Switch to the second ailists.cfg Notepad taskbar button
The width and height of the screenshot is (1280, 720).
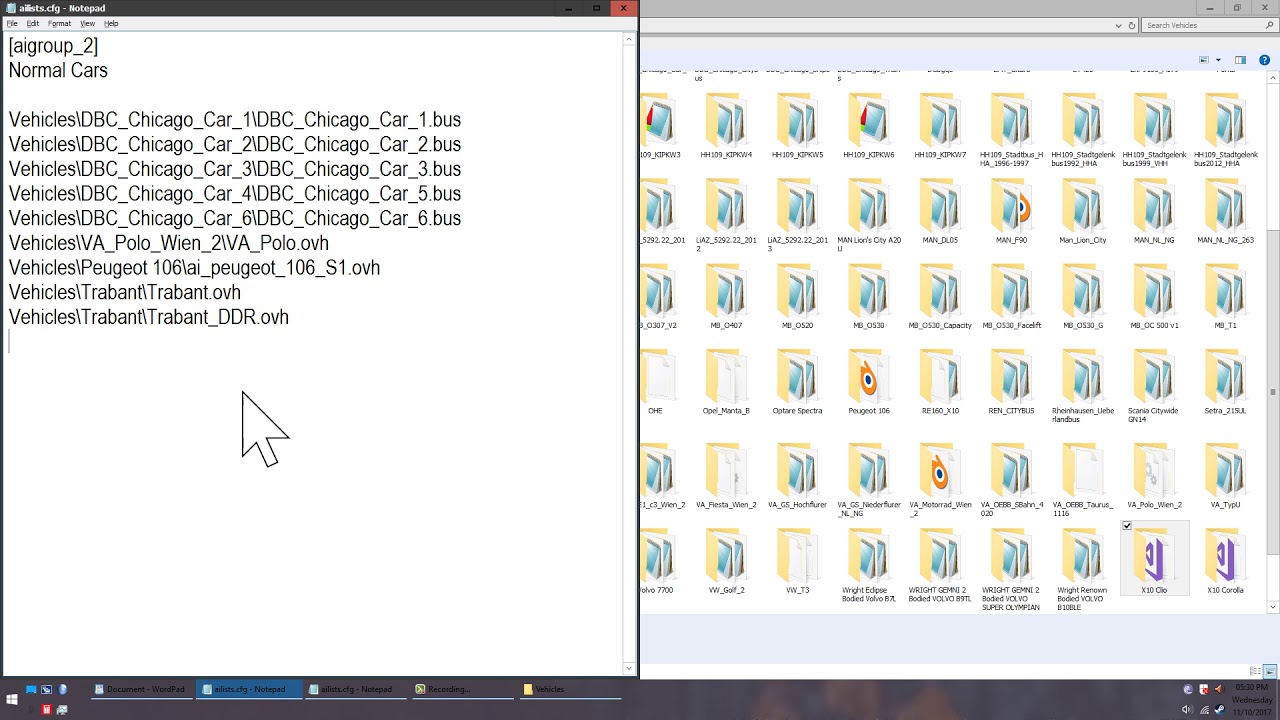(x=356, y=689)
